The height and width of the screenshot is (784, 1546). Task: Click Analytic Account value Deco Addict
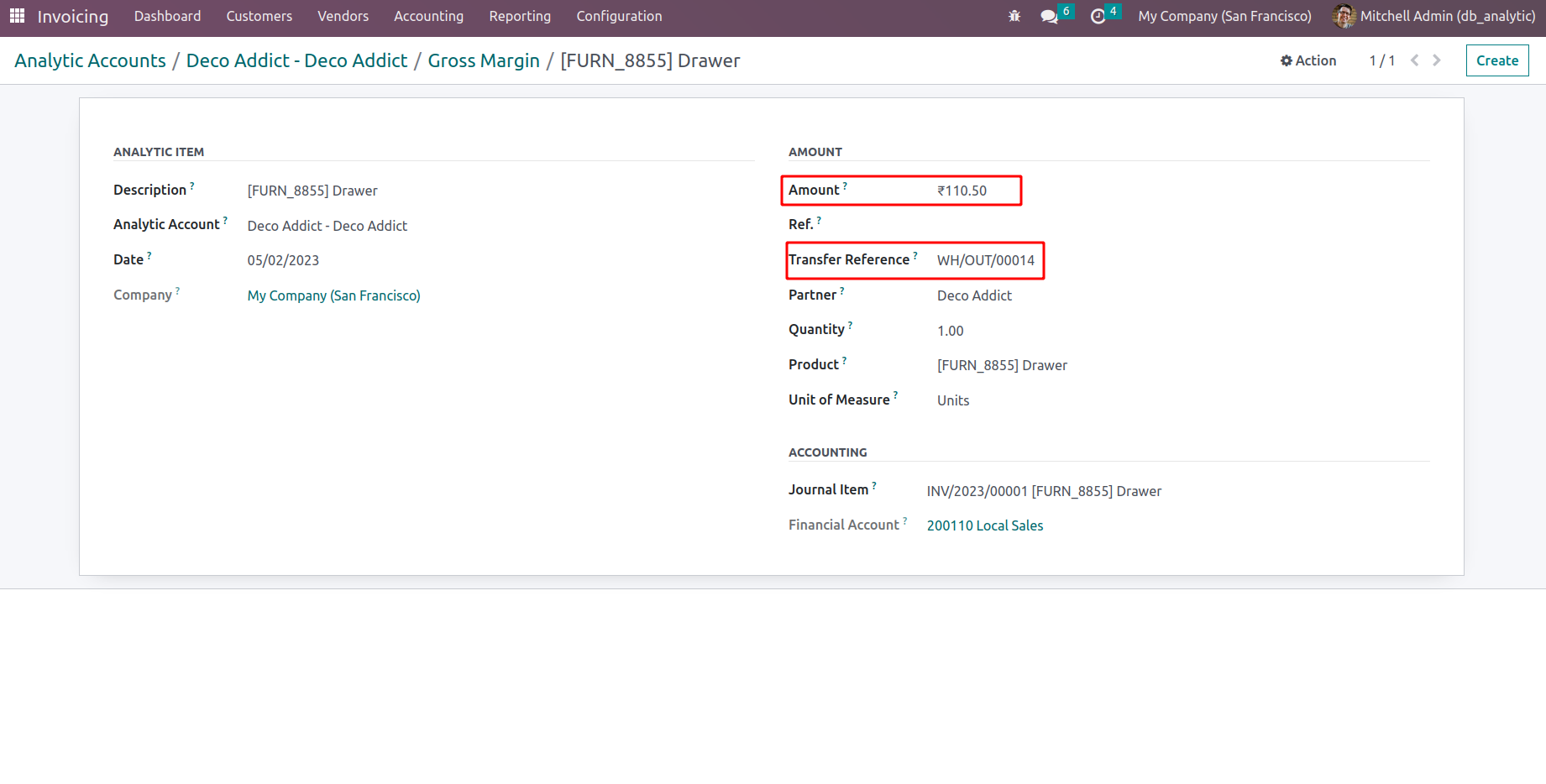point(328,226)
